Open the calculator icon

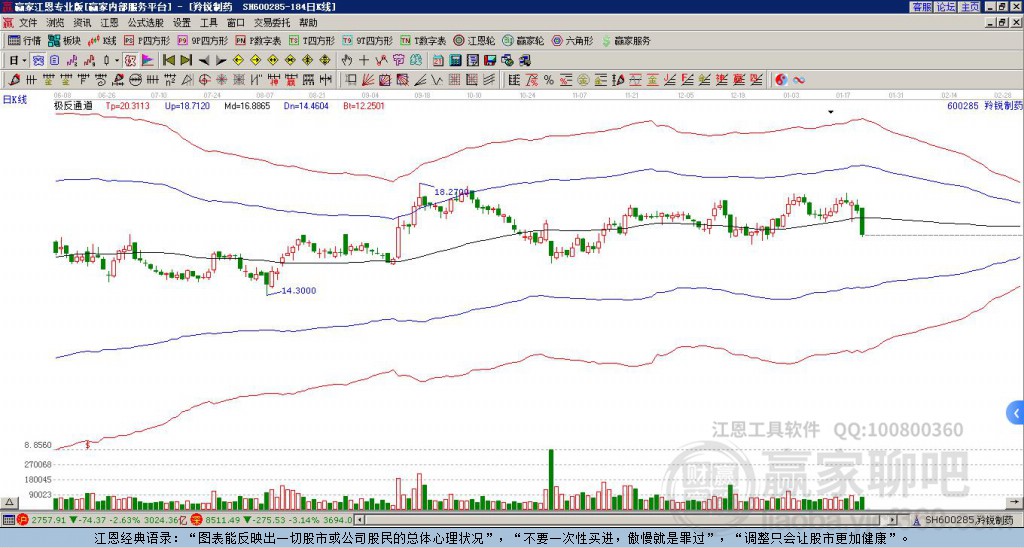pos(456,61)
